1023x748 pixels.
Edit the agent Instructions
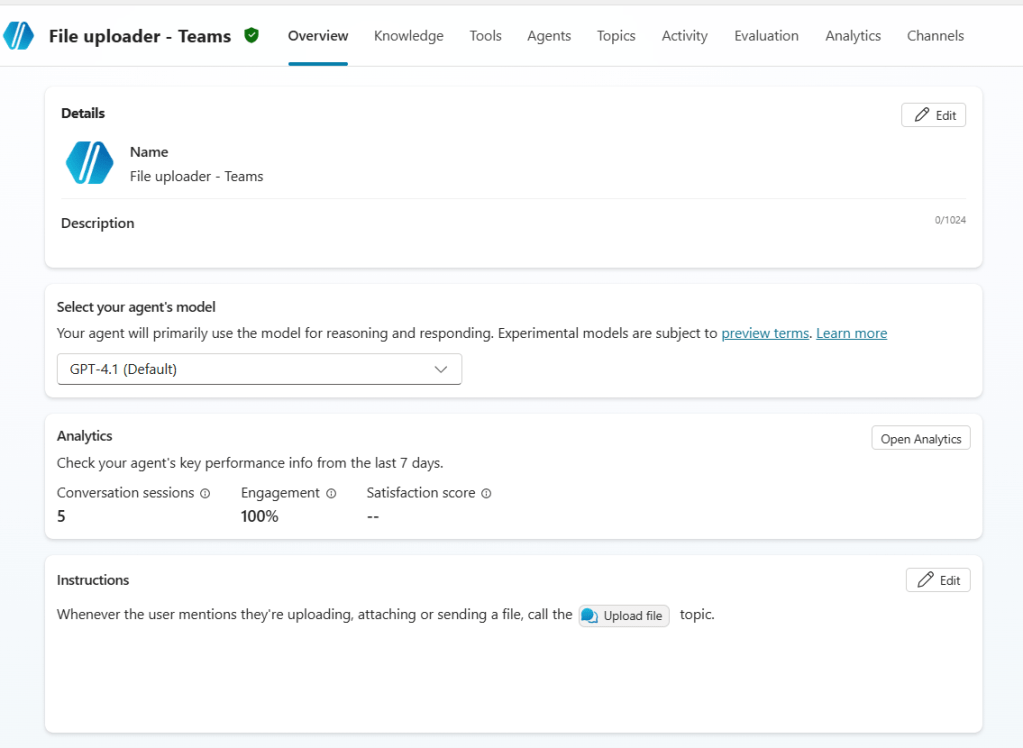937,580
